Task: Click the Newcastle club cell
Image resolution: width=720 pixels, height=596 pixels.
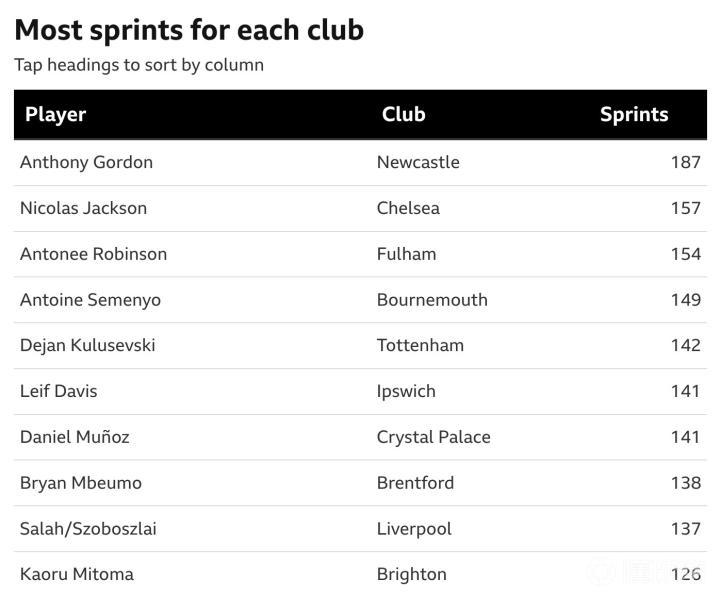Action: click(418, 162)
